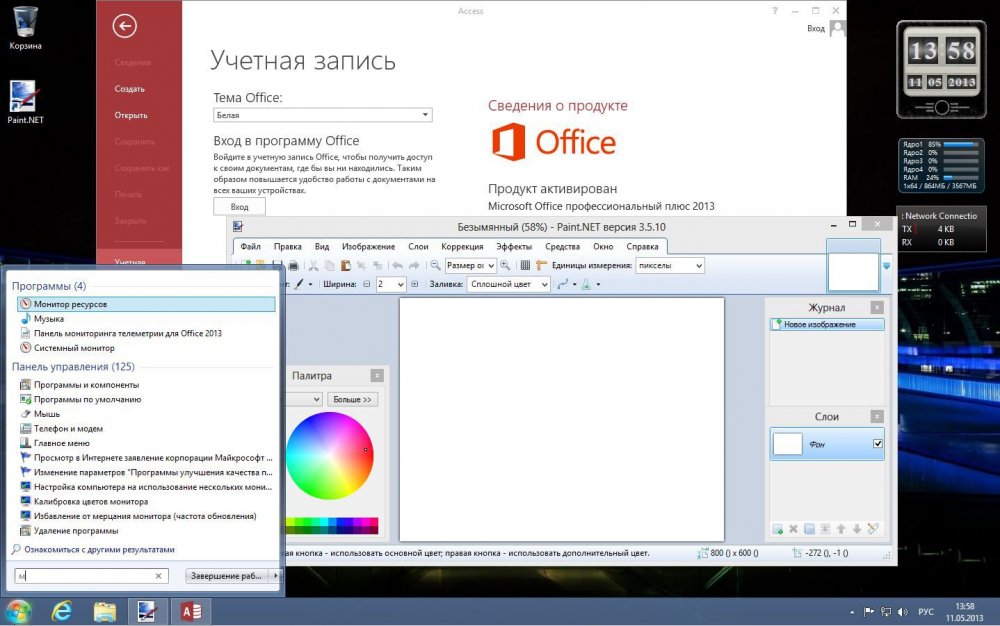Open the Paint.NET desktop shortcut icon
1000x626 pixels.
25,102
